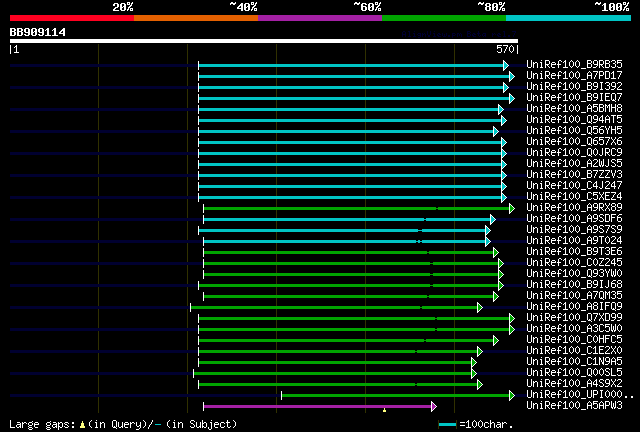Click the =100char. scale label
The image size is (640, 432).
pos(486,424)
